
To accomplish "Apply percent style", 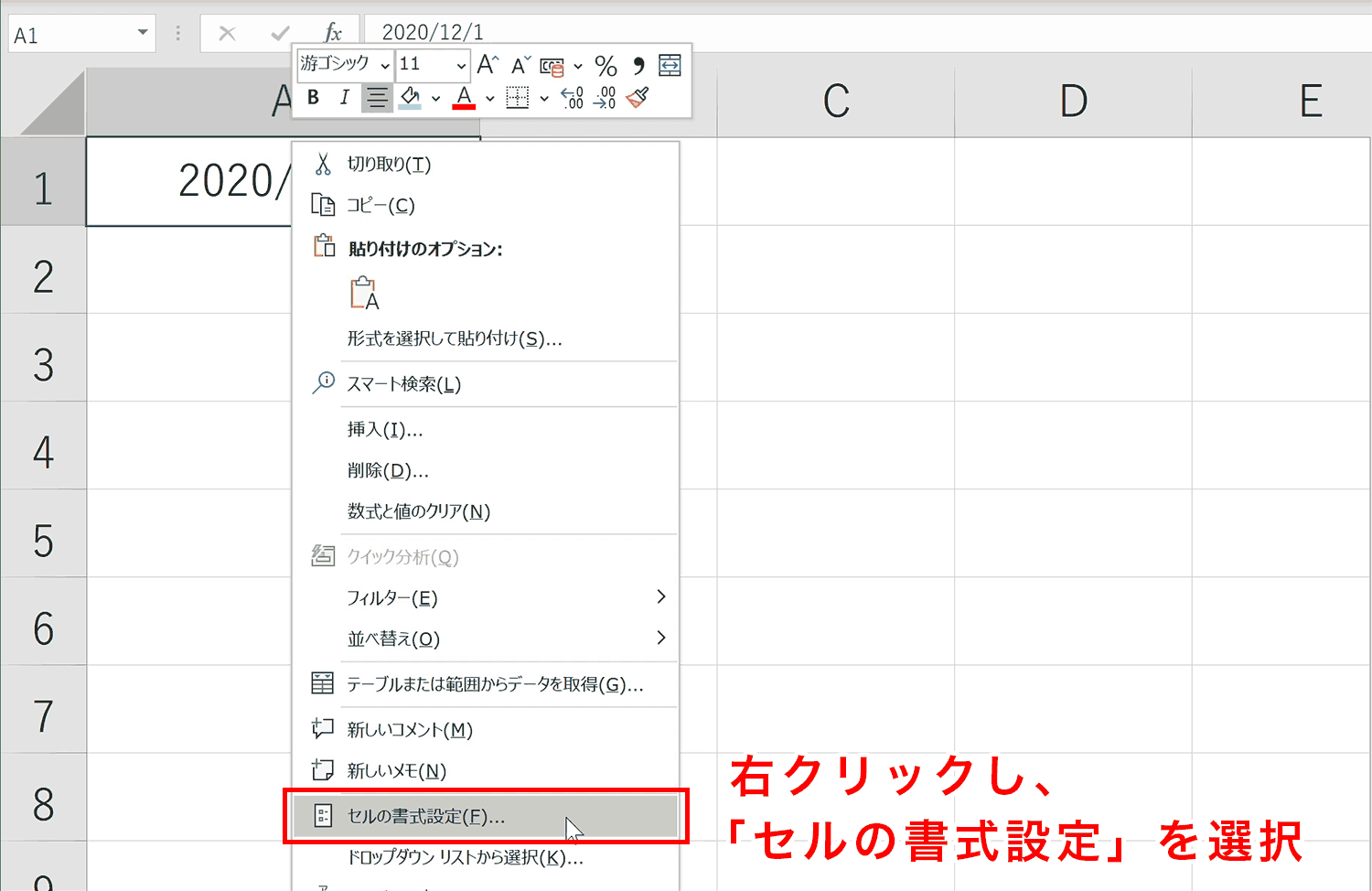I will tap(606, 66).
